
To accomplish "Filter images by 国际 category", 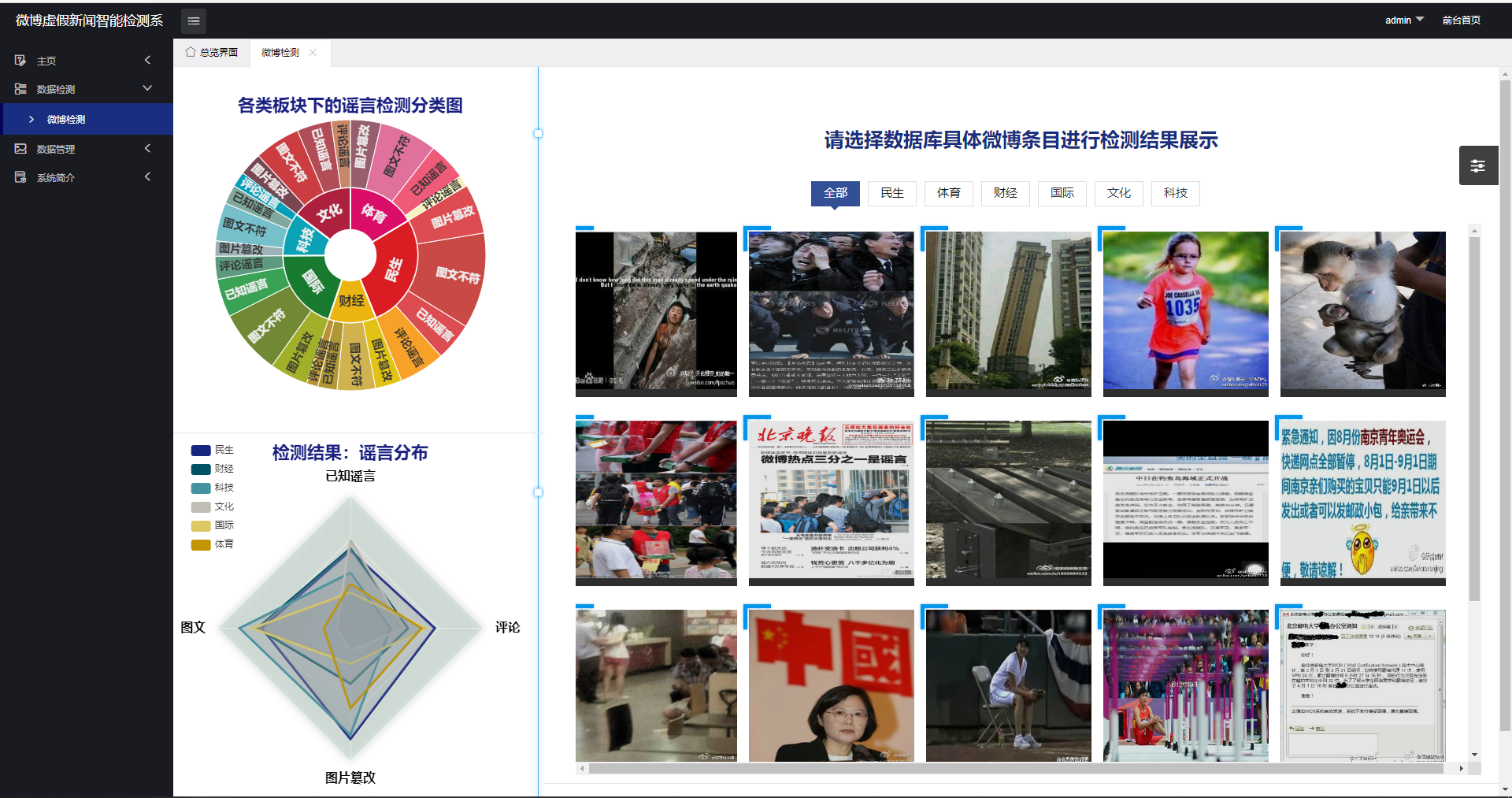I will 1062,193.
